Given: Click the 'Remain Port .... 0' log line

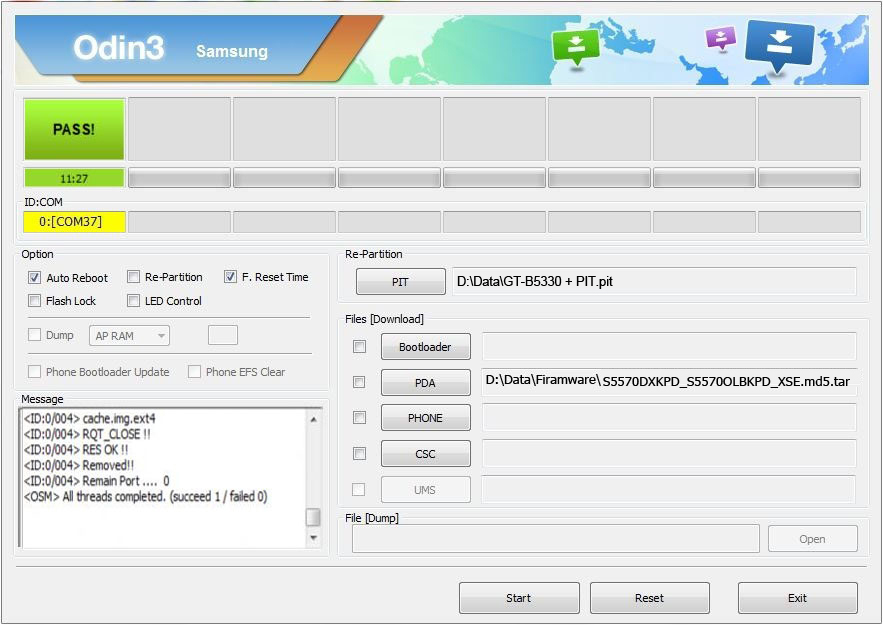Looking at the screenshot, I should tap(96, 481).
